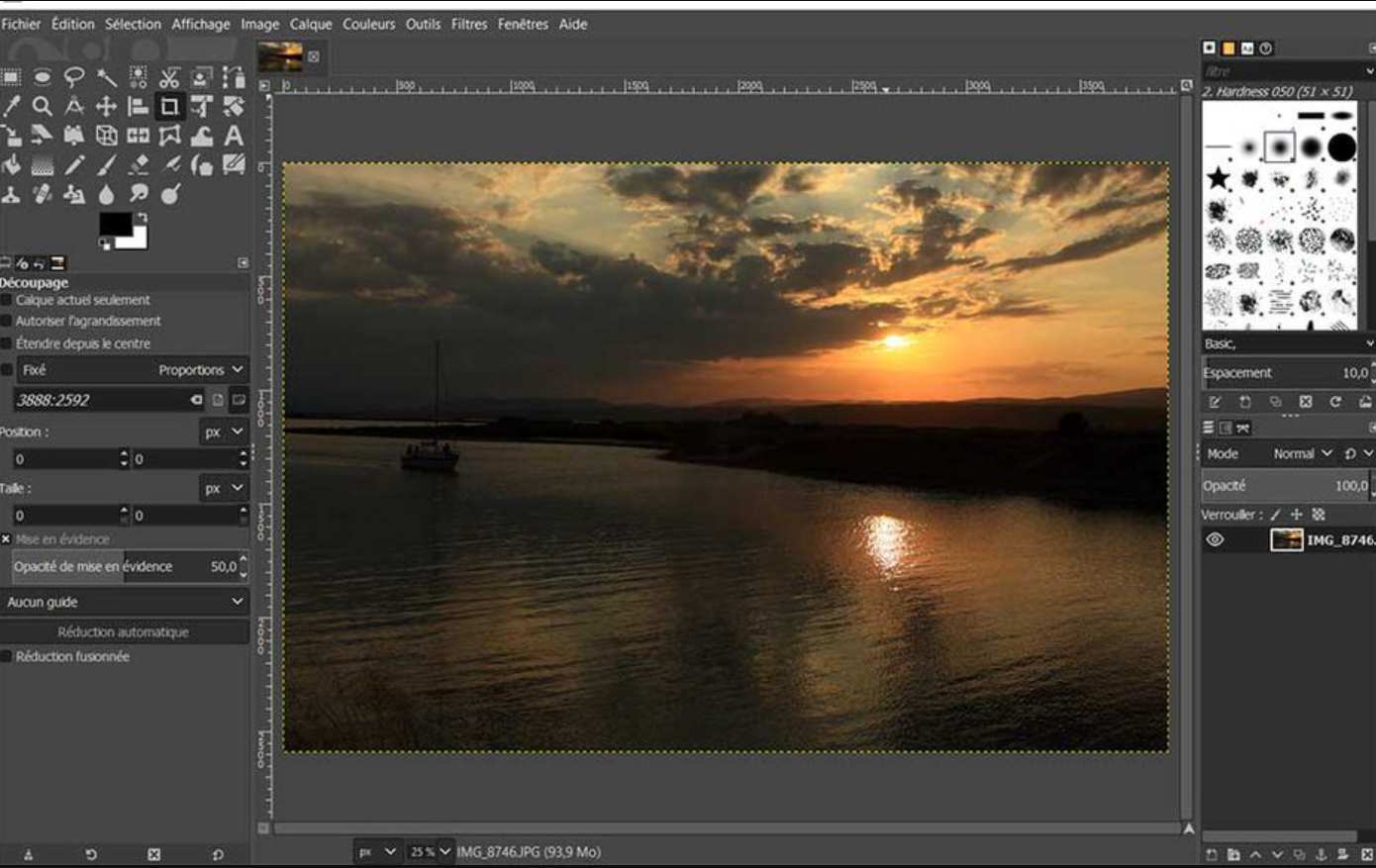Select the Eraser tool
1376x868 pixels.
138,164
